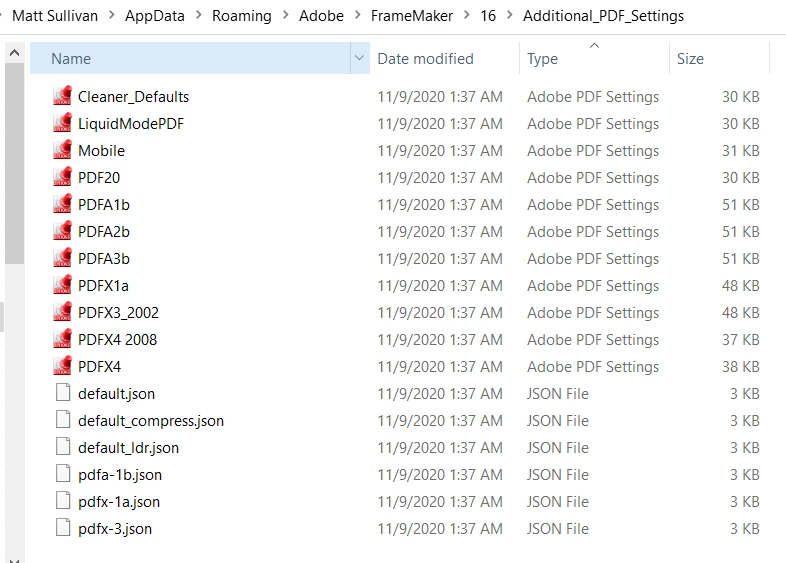Go to Roaming folder in breadcrumb
The width and height of the screenshot is (786, 563).
pyautogui.click(x=242, y=16)
